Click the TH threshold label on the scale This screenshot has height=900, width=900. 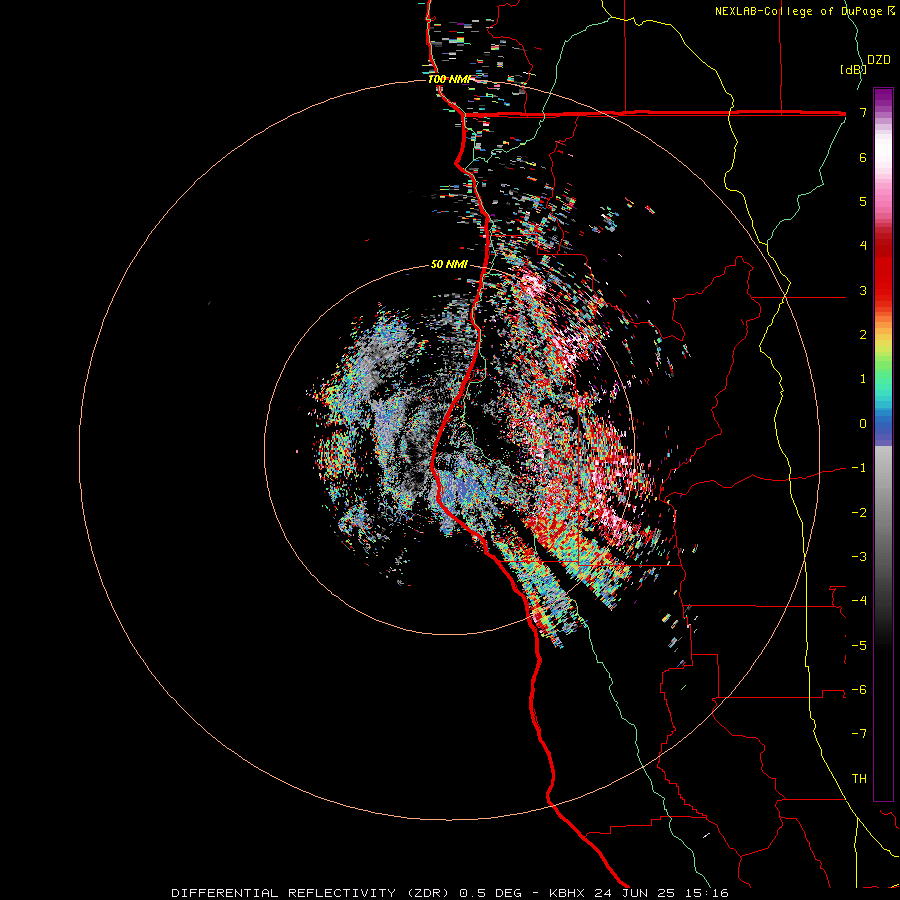coord(859,779)
